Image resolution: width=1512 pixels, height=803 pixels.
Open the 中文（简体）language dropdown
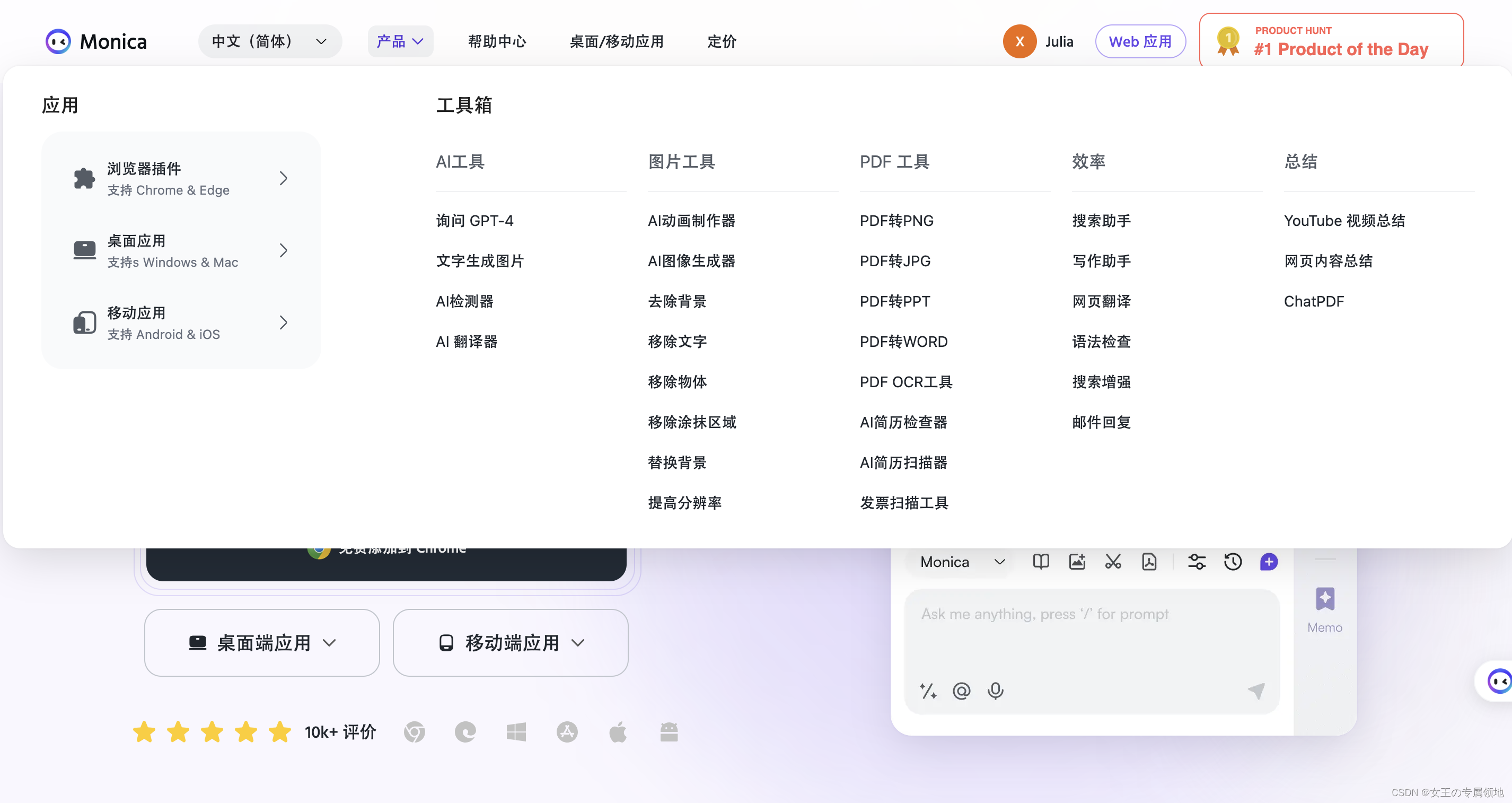(x=269, y=41)
